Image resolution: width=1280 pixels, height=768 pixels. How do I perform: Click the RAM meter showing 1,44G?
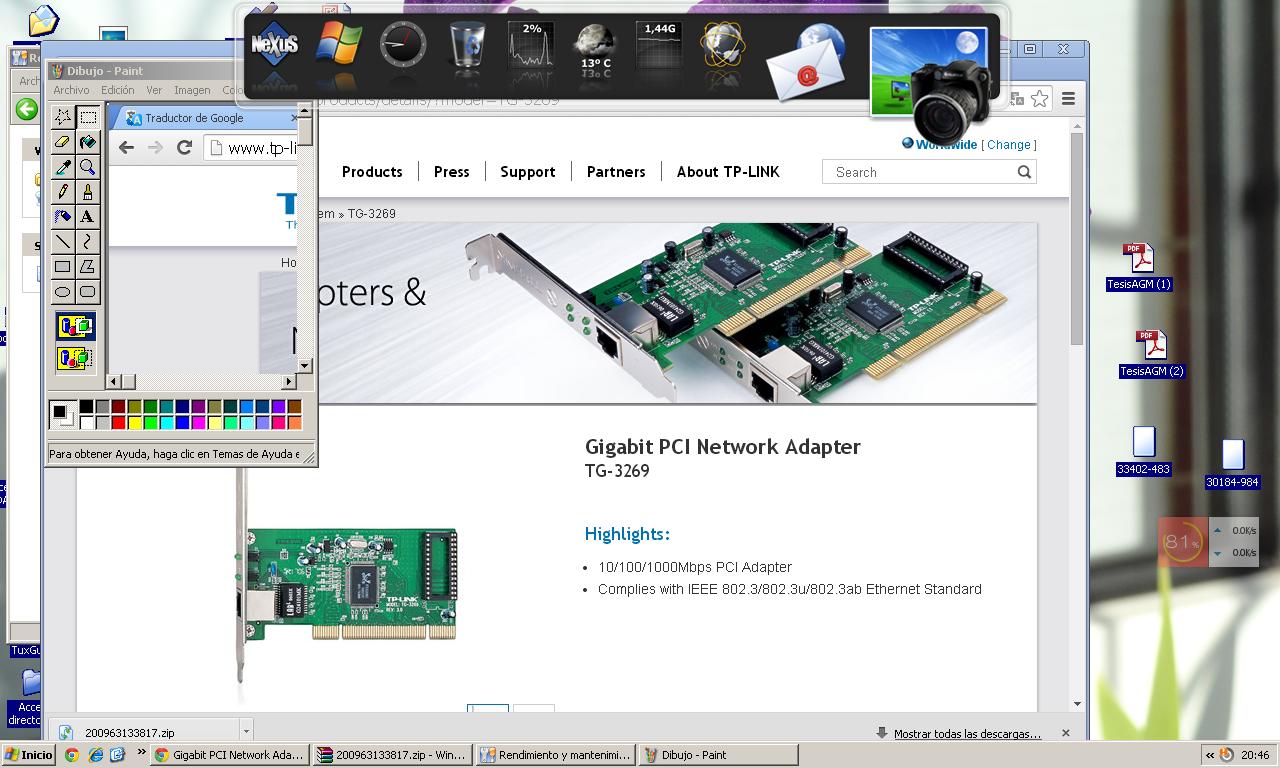pyautogui.click(x=660, y=45)
